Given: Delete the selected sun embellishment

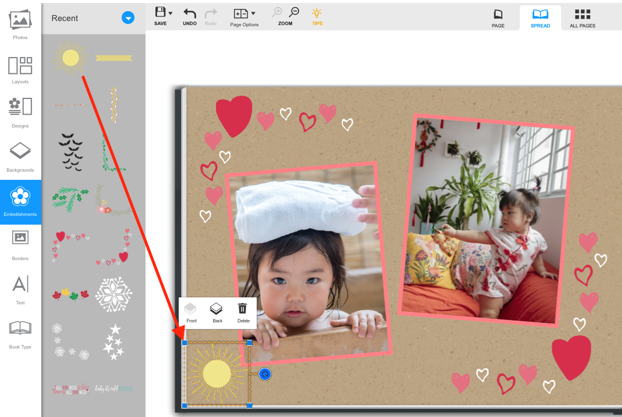Looking at the screenshot, I should (x=243, y=312).
